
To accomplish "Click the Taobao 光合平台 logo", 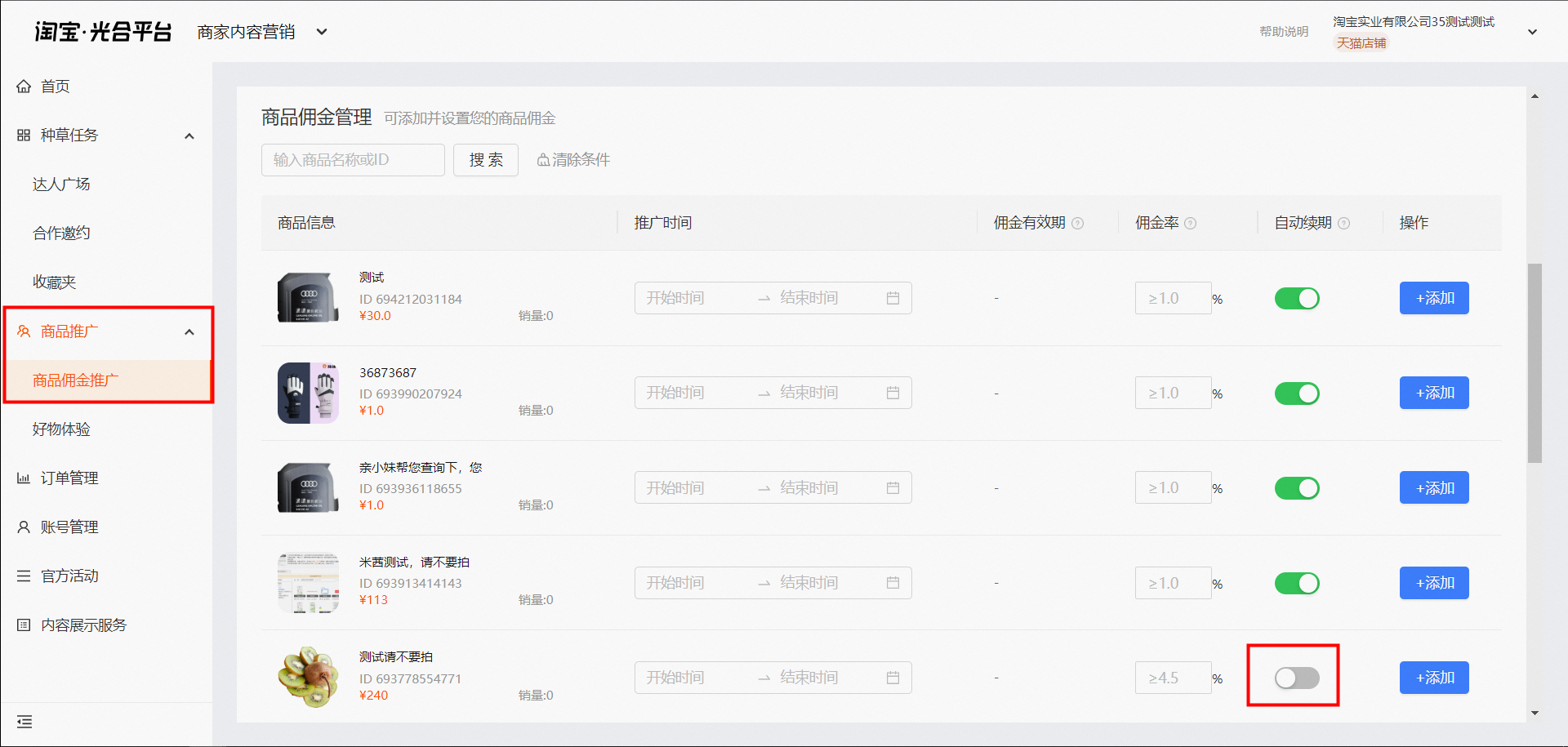I will pyautogui.click(x=103, y=32).
